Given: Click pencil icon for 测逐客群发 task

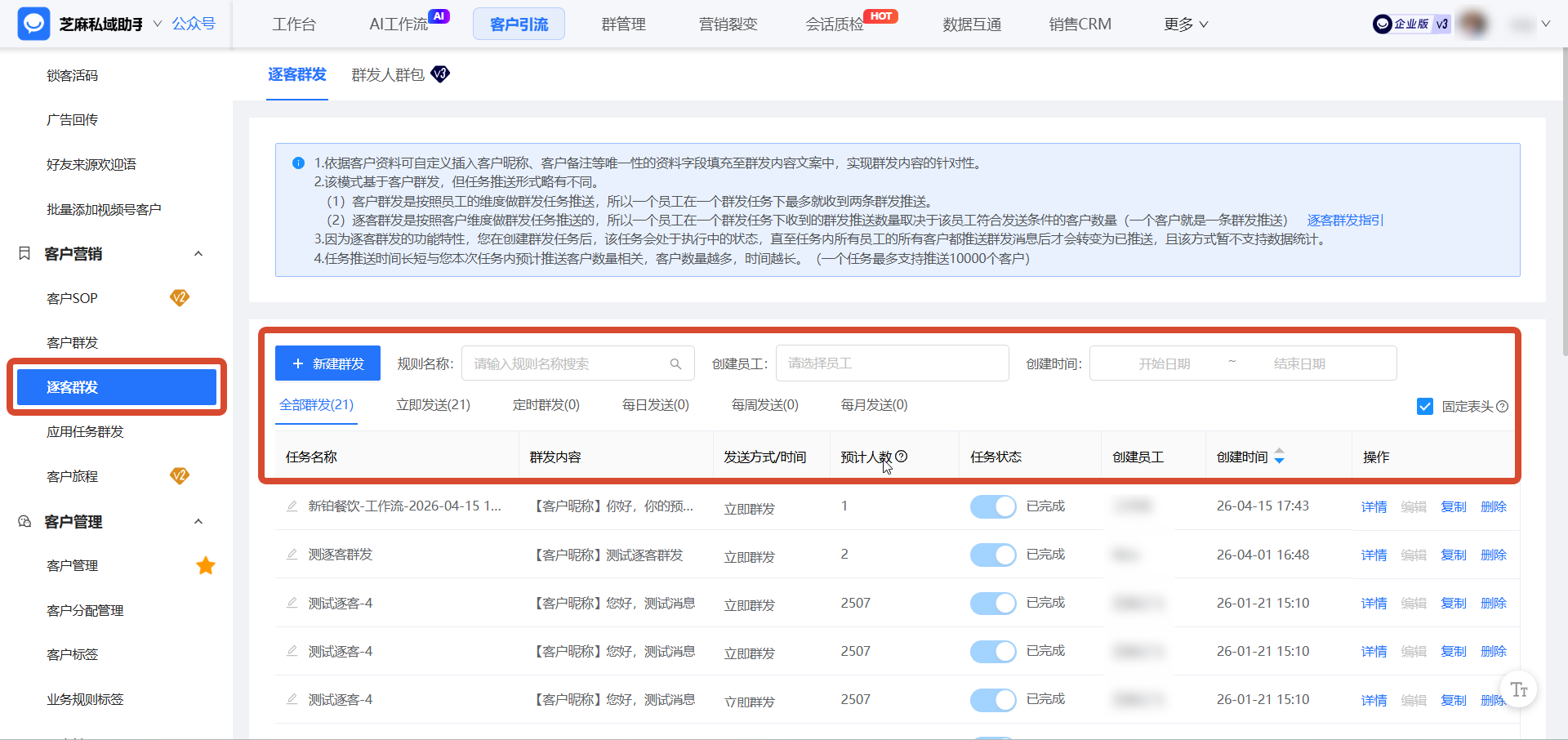Looking at the screenshot, I should (x=292, y=555).
